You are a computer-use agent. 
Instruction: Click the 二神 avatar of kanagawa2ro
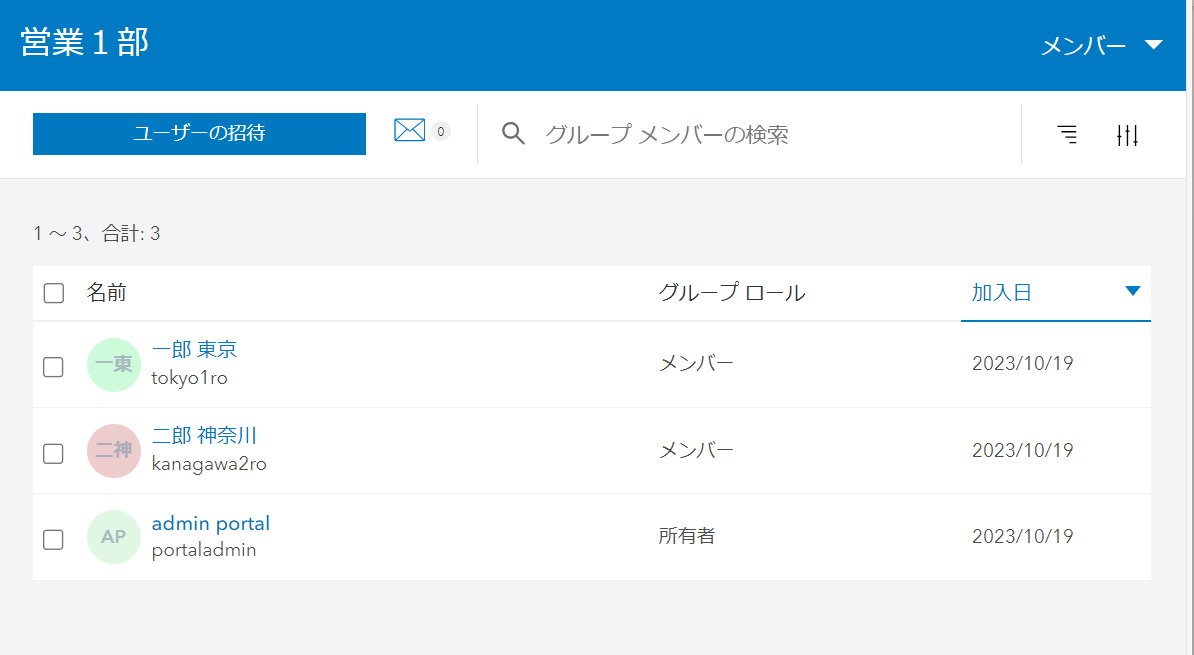coord(113,451)
